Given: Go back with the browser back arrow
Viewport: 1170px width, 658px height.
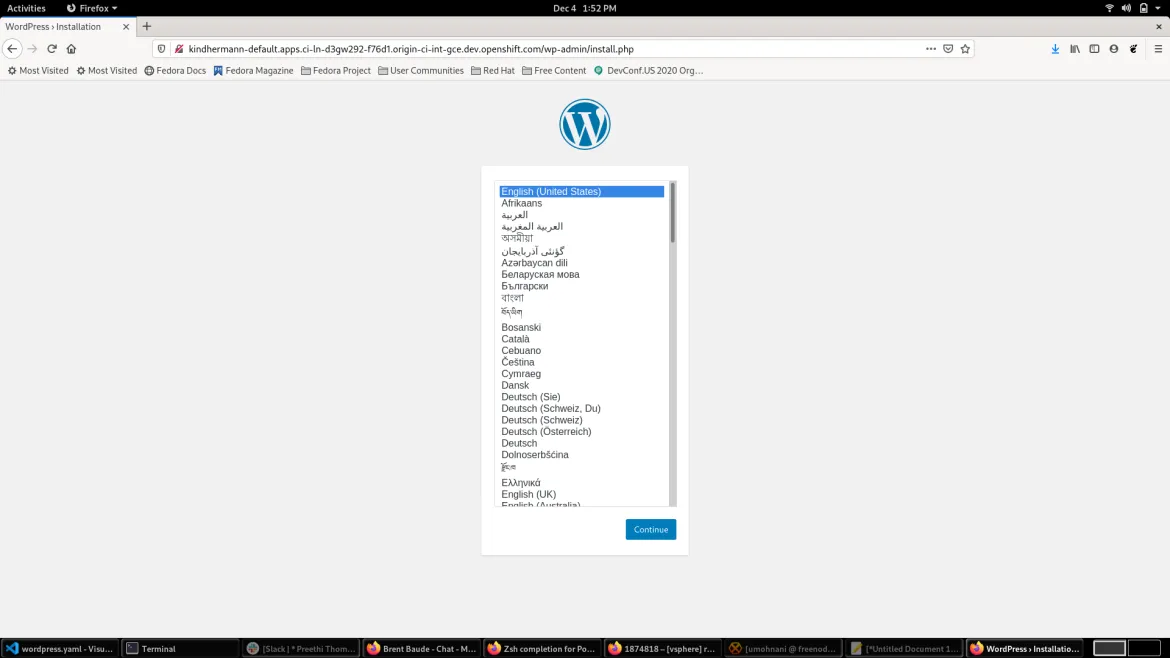Looking at the screenshot, I should 12,48.
